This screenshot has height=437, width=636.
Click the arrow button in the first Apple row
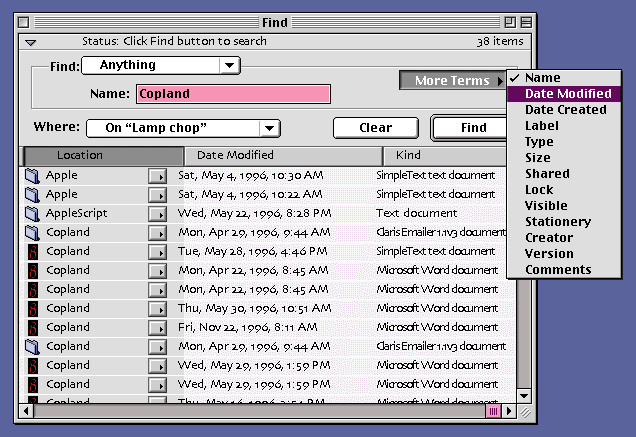coord(157,175)
